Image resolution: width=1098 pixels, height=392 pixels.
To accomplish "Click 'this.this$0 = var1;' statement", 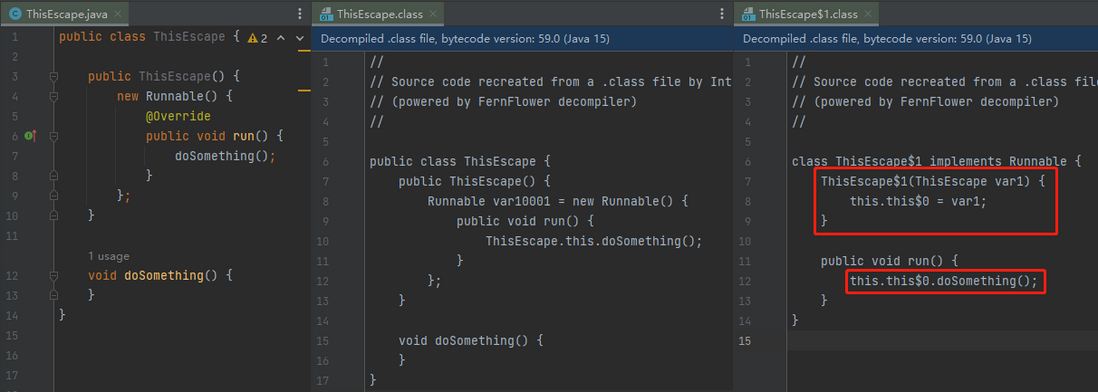I will (918, 202).
